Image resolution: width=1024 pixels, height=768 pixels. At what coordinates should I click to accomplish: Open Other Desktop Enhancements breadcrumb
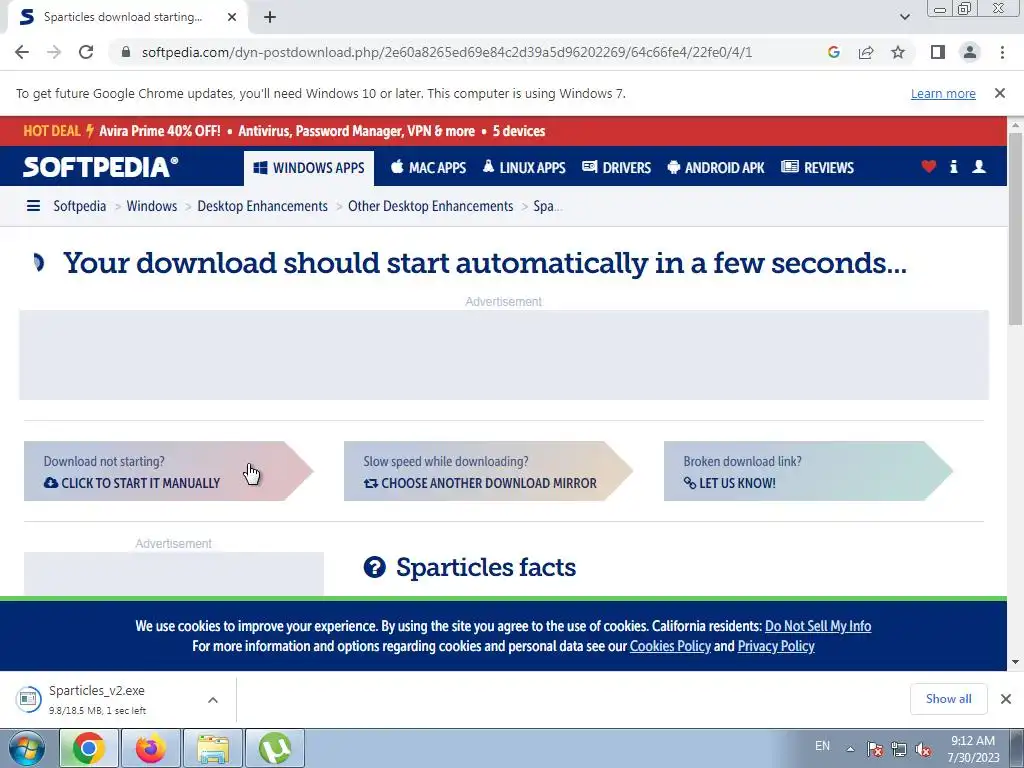pyautogui.click(x=430, y=206)
